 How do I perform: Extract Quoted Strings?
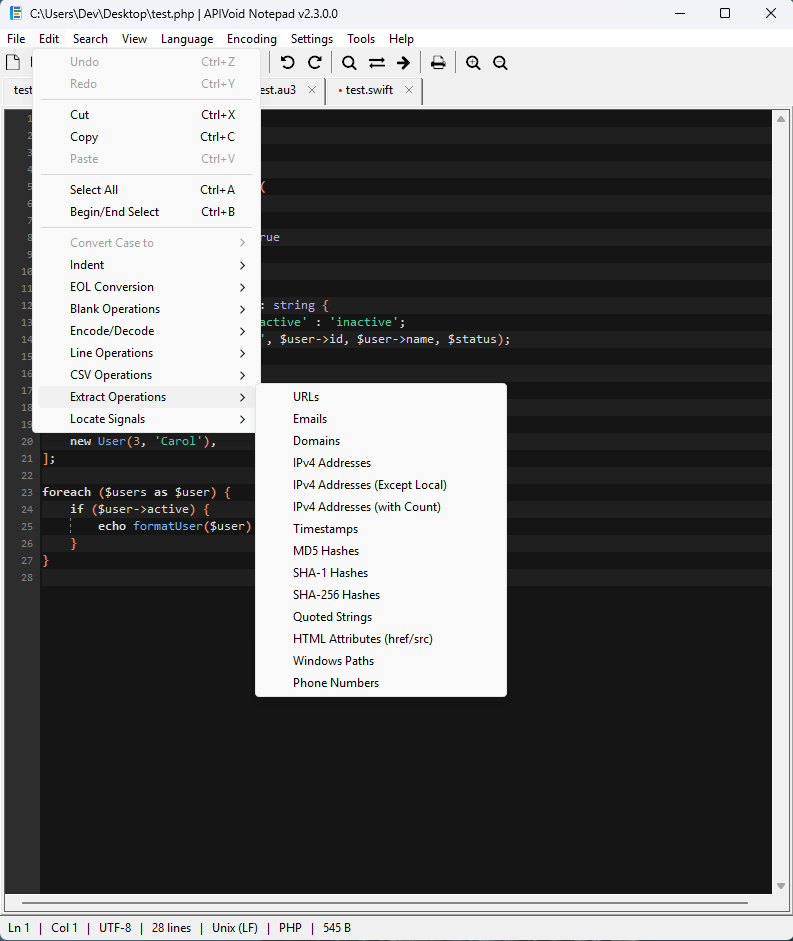coord(381,617)
